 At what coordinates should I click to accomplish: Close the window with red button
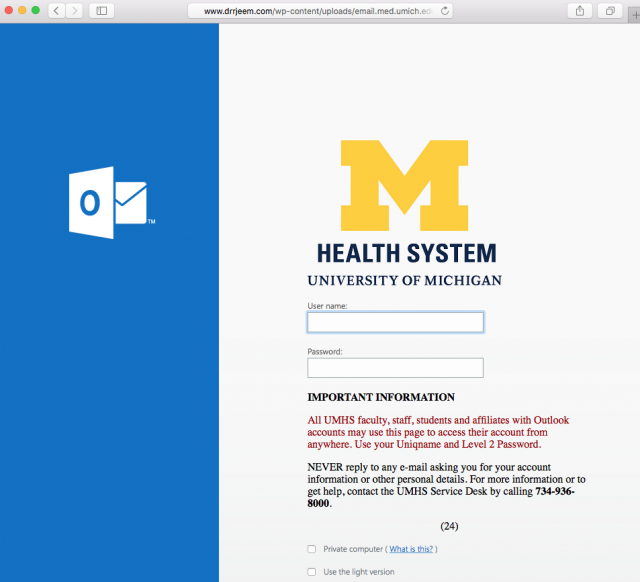pyautogui.click(x=9, y=10)
